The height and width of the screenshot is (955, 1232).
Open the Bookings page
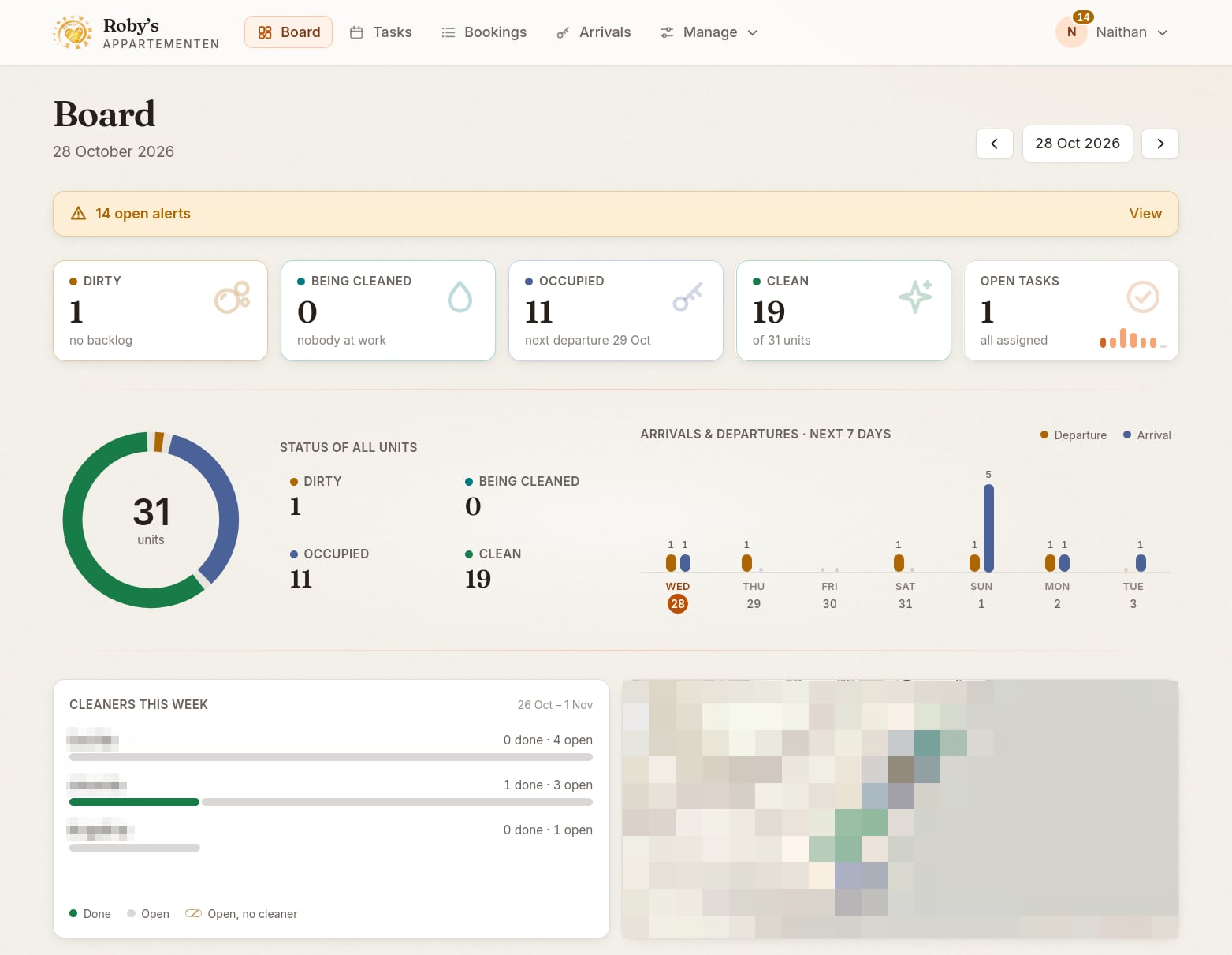pos(484,32)
